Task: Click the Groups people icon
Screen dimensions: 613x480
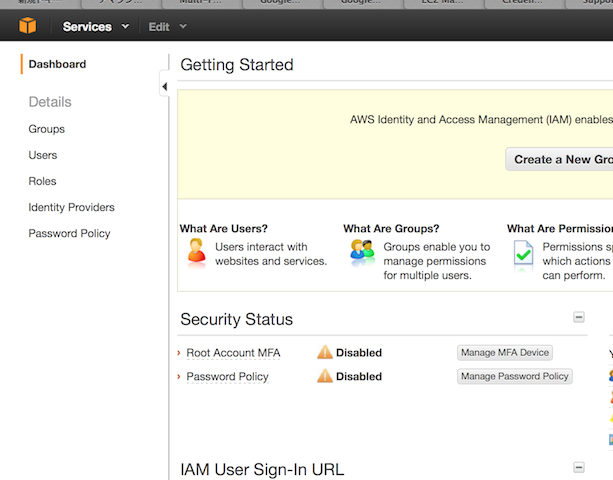Action: 362,253
